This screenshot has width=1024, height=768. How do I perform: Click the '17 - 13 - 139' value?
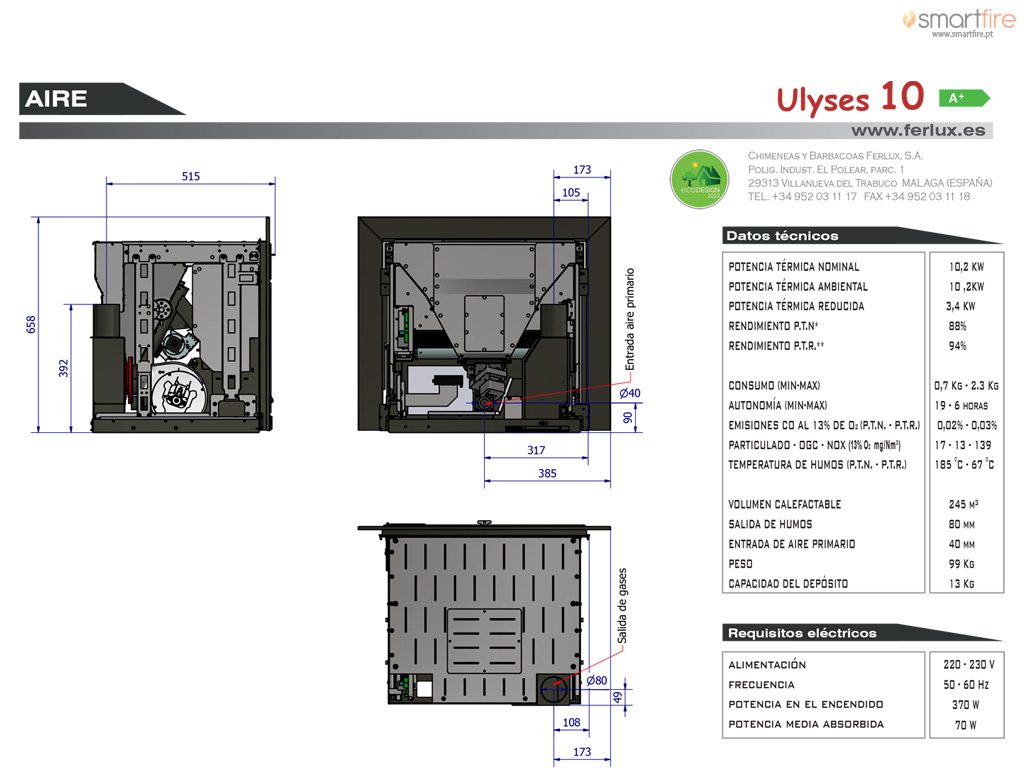pyautogui.click(x=963, y=445)
